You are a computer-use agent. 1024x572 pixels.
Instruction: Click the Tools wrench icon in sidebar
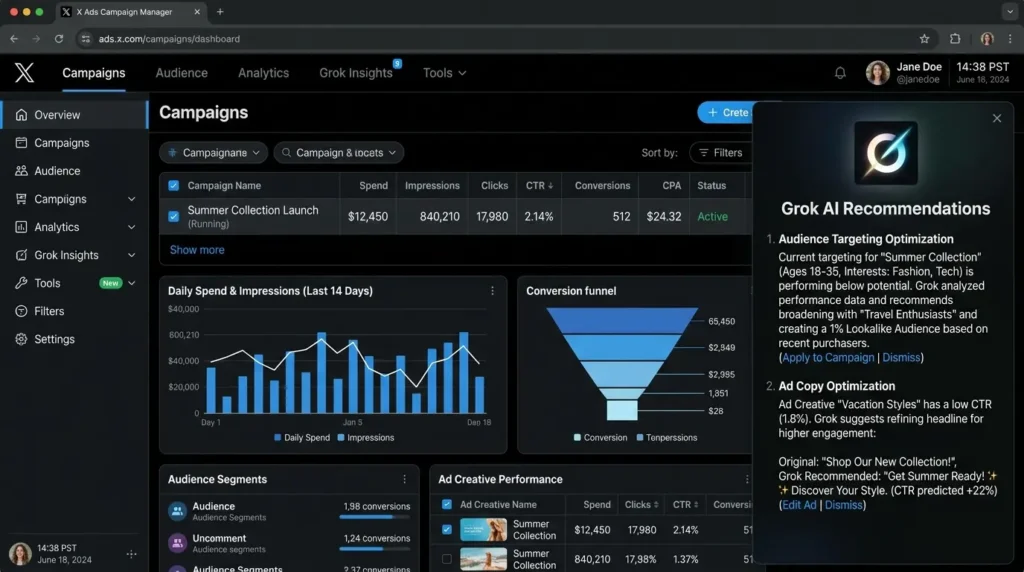(21, 283)
